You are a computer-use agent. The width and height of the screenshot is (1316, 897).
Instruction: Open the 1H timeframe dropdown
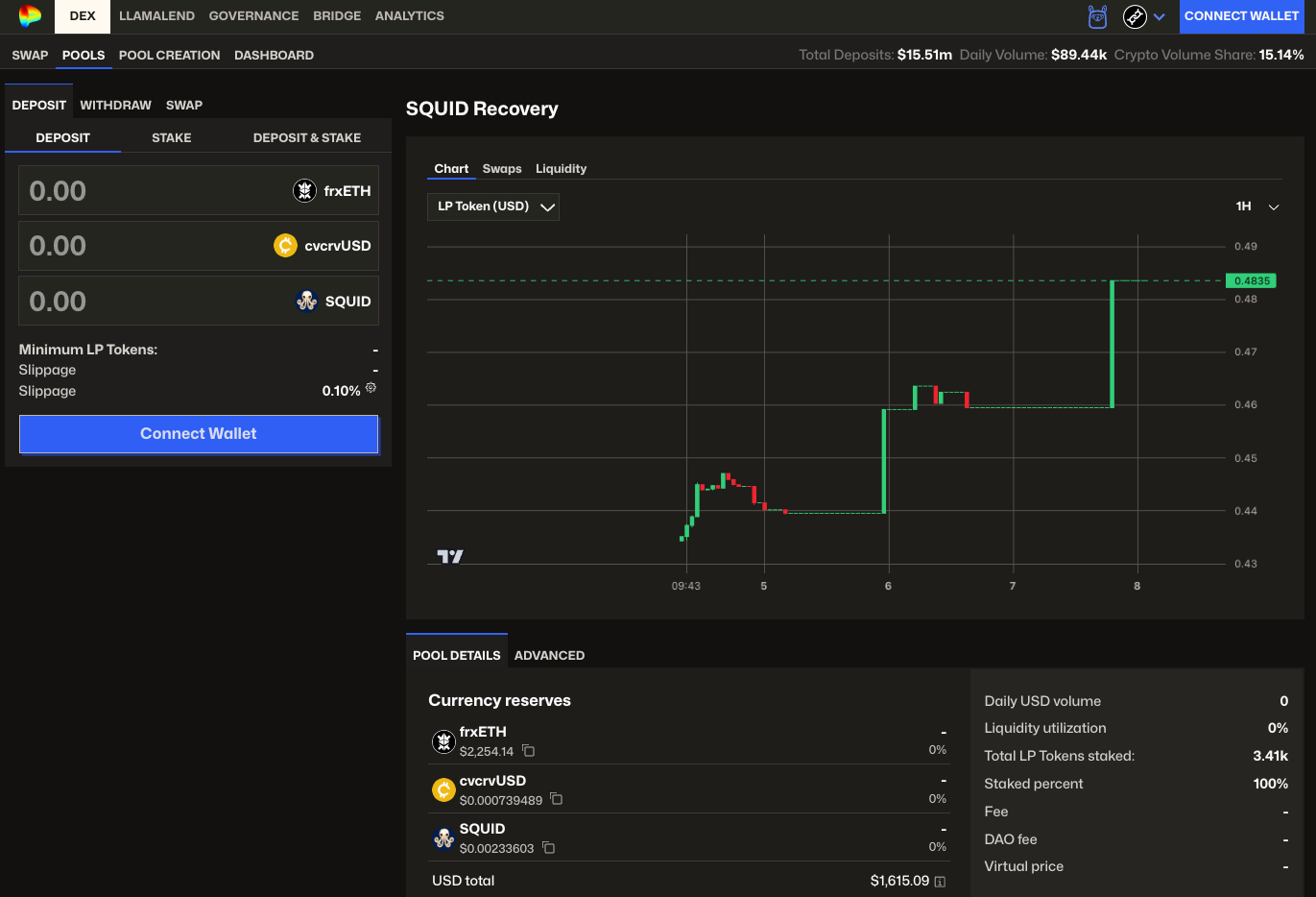tap(1257, 206)
